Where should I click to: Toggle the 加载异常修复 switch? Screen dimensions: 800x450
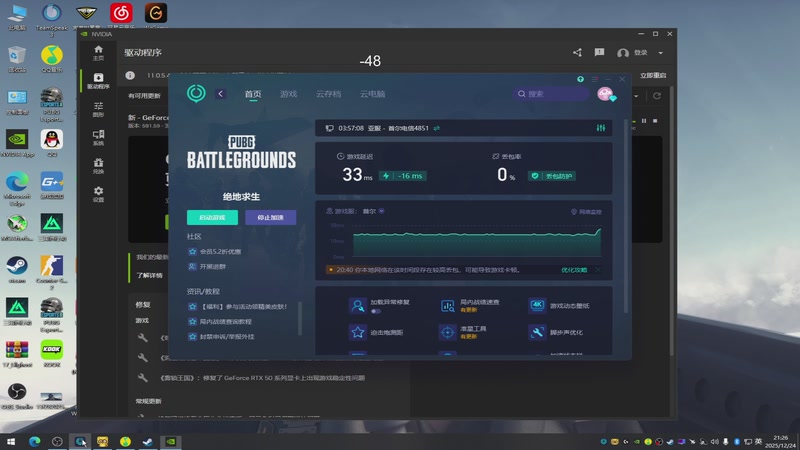coord(376,311)
